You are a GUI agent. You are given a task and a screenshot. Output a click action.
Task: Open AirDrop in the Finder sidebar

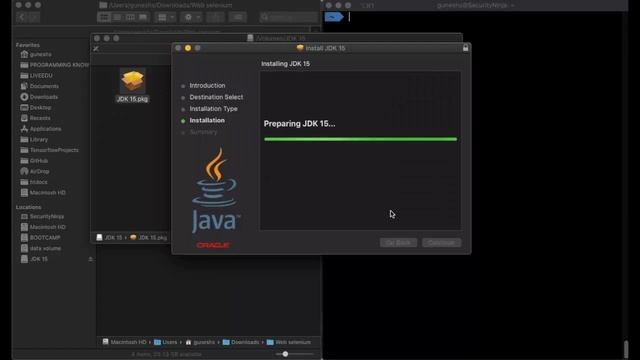(x=35, y=171)
